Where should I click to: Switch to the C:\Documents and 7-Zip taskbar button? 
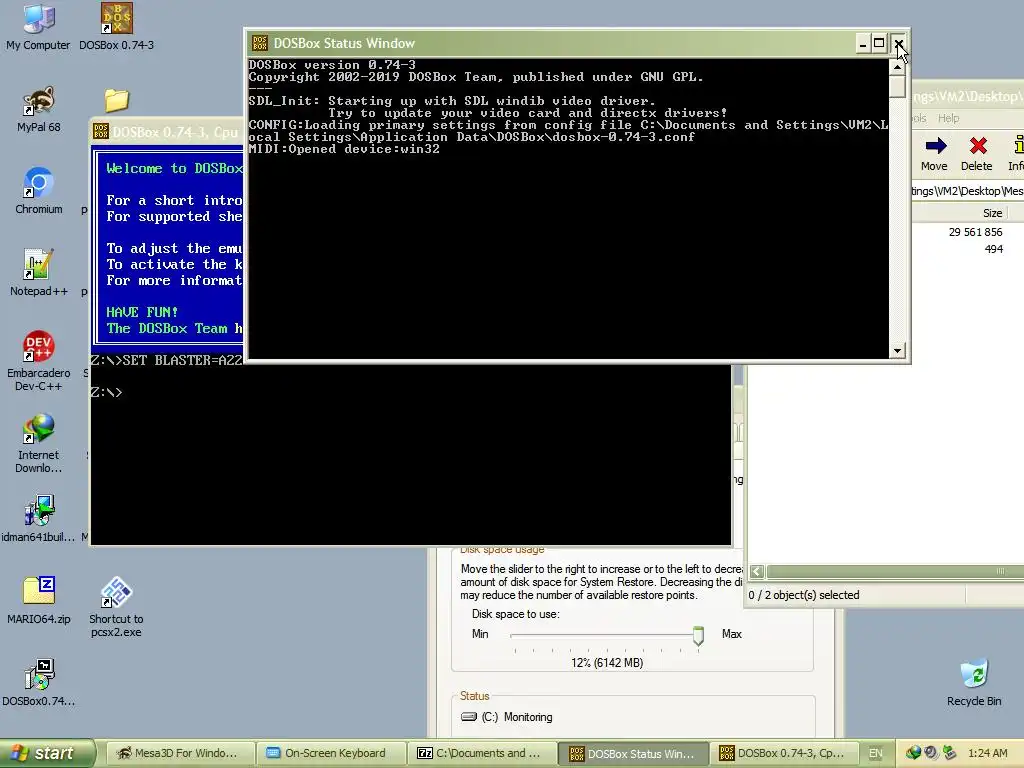click(481, 753)
